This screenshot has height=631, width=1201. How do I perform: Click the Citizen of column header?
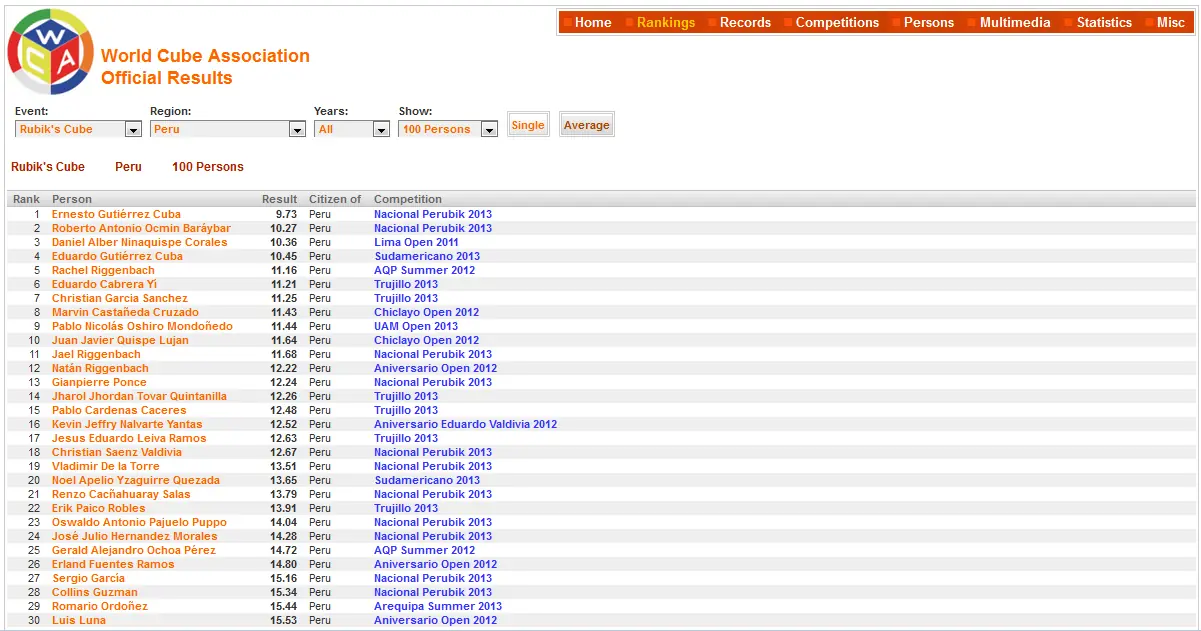(335, 199)
